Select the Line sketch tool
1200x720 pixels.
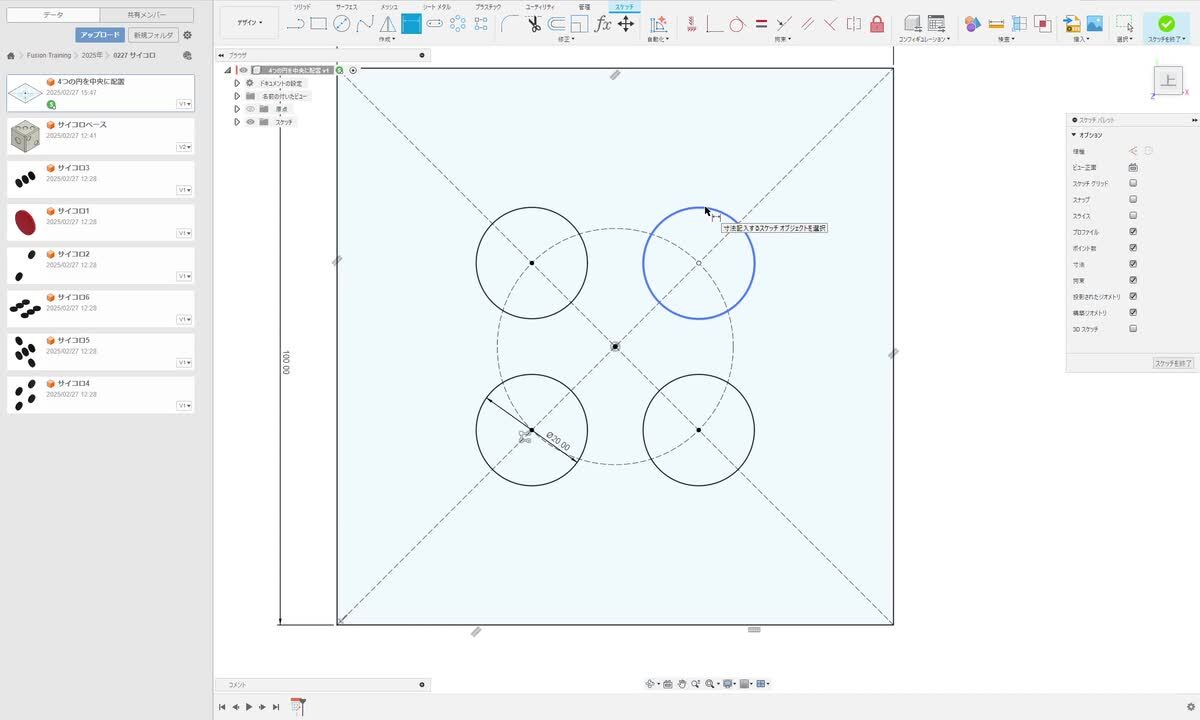point(295,24)
